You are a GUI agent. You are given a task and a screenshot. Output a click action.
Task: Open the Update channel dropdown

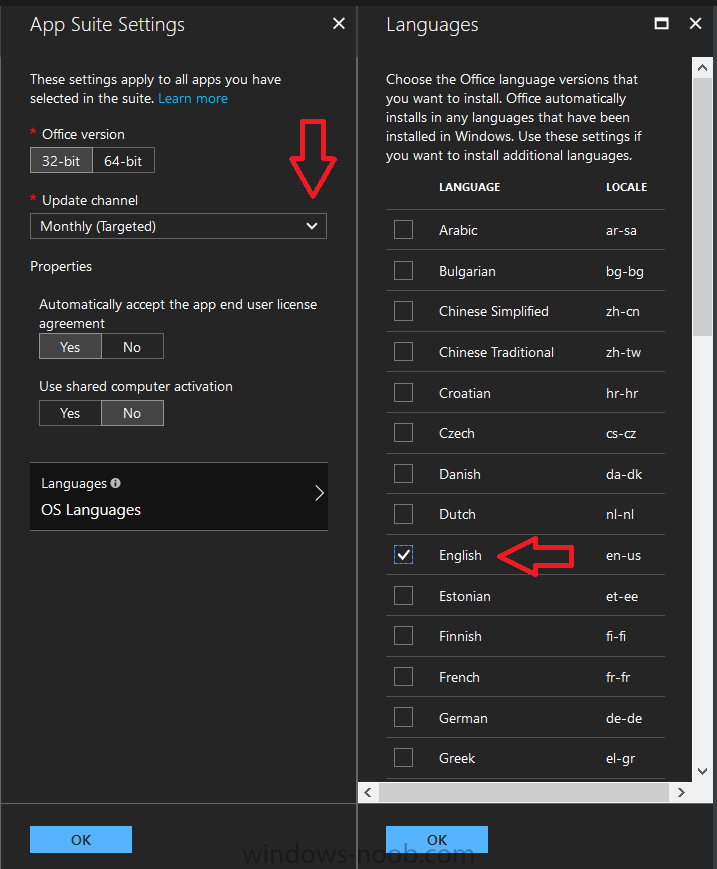[x=178, y=226]
